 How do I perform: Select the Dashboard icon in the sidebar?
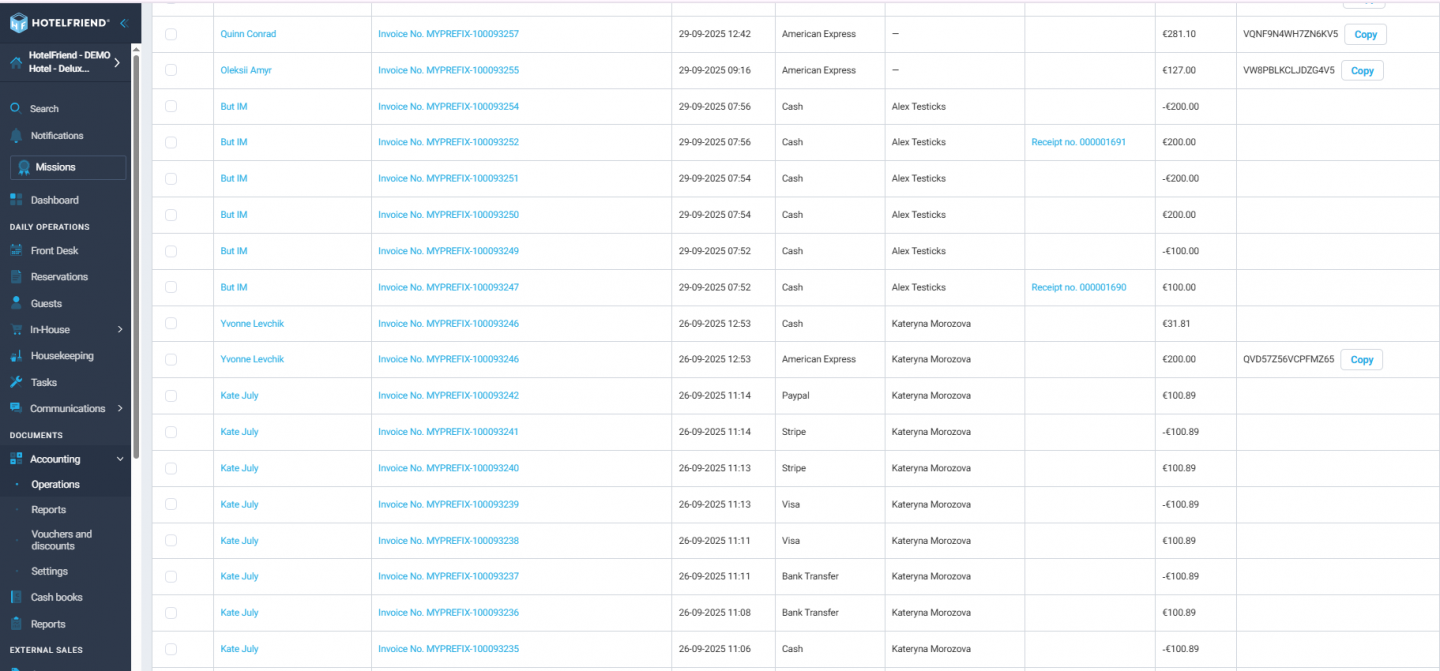tap(17, 199)
